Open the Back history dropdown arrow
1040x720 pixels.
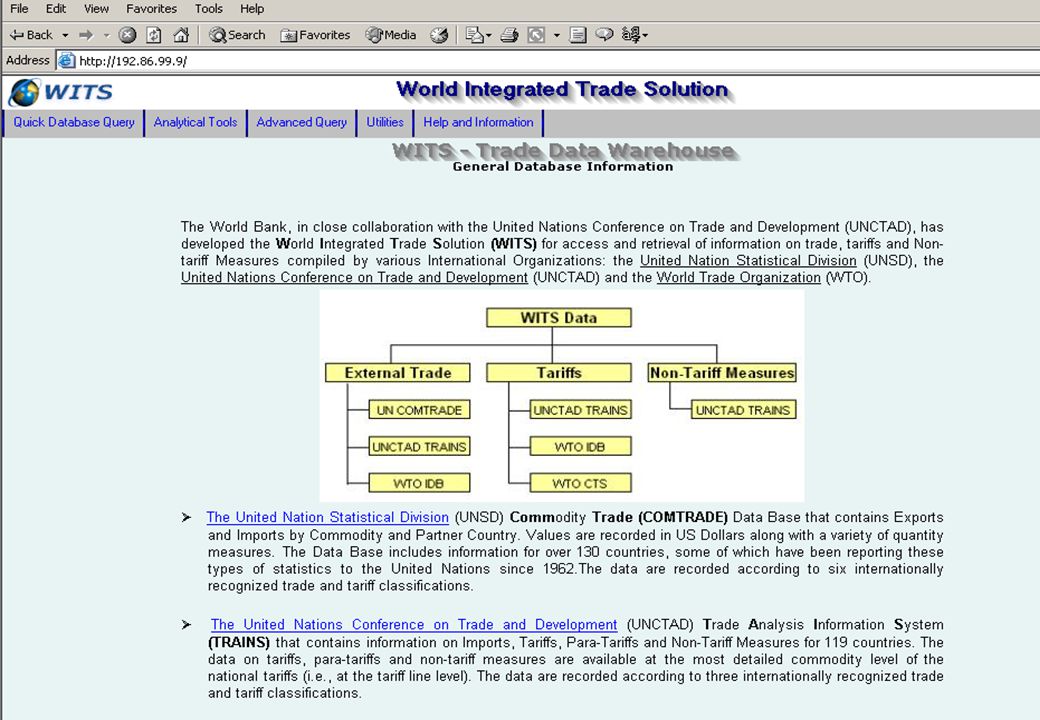pyautogui.click(x=65, y=35)
